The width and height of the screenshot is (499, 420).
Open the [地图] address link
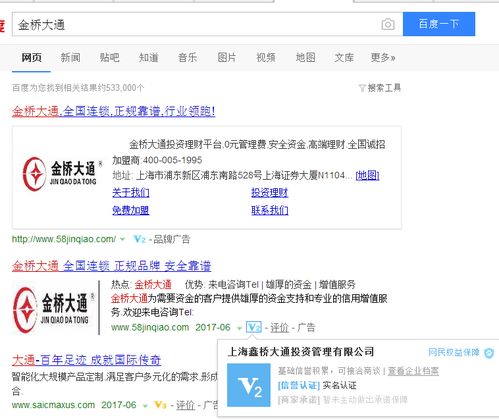point(367,175)
